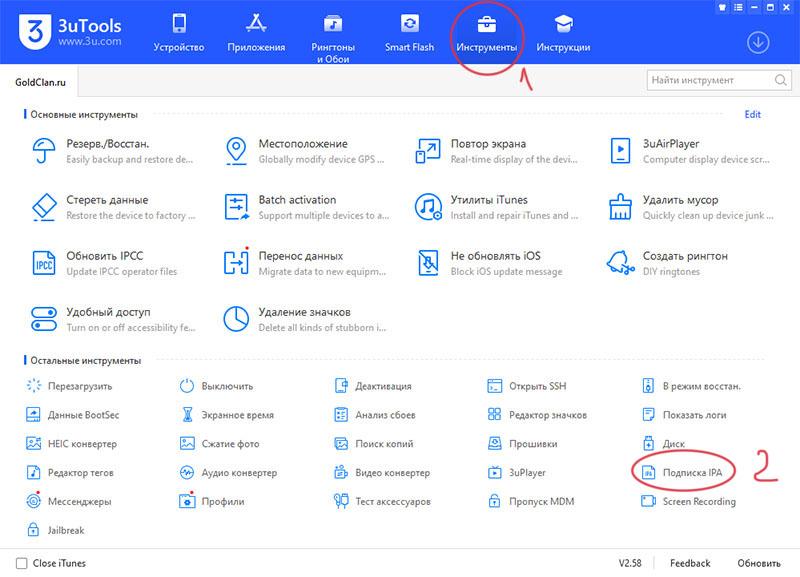Image resolution: width=800 pixels, height=577 pixels.
Task: Click the Feedback link
Action: [690, 563]
